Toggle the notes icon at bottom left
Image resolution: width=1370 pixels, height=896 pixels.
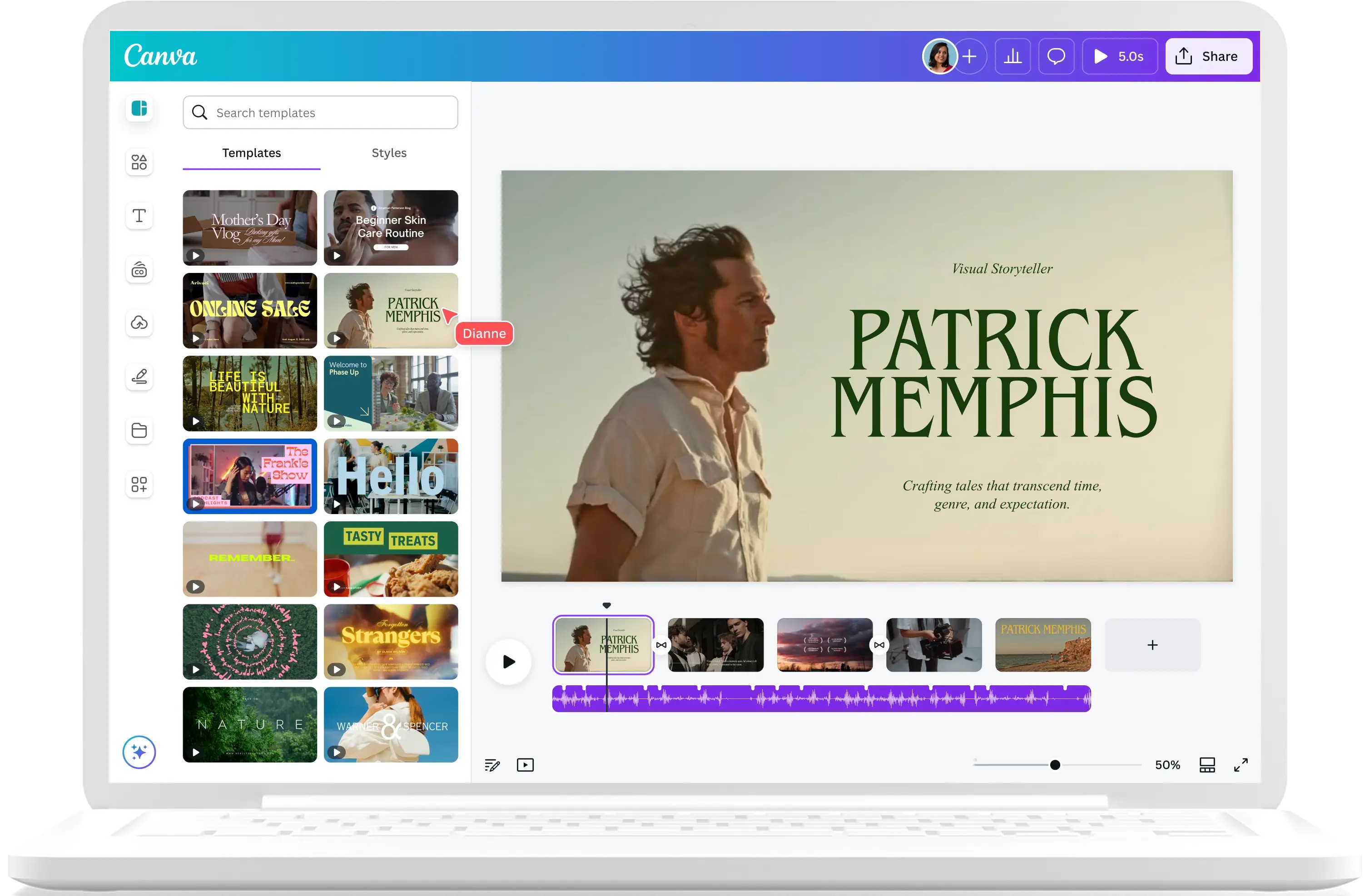[492, 765]
